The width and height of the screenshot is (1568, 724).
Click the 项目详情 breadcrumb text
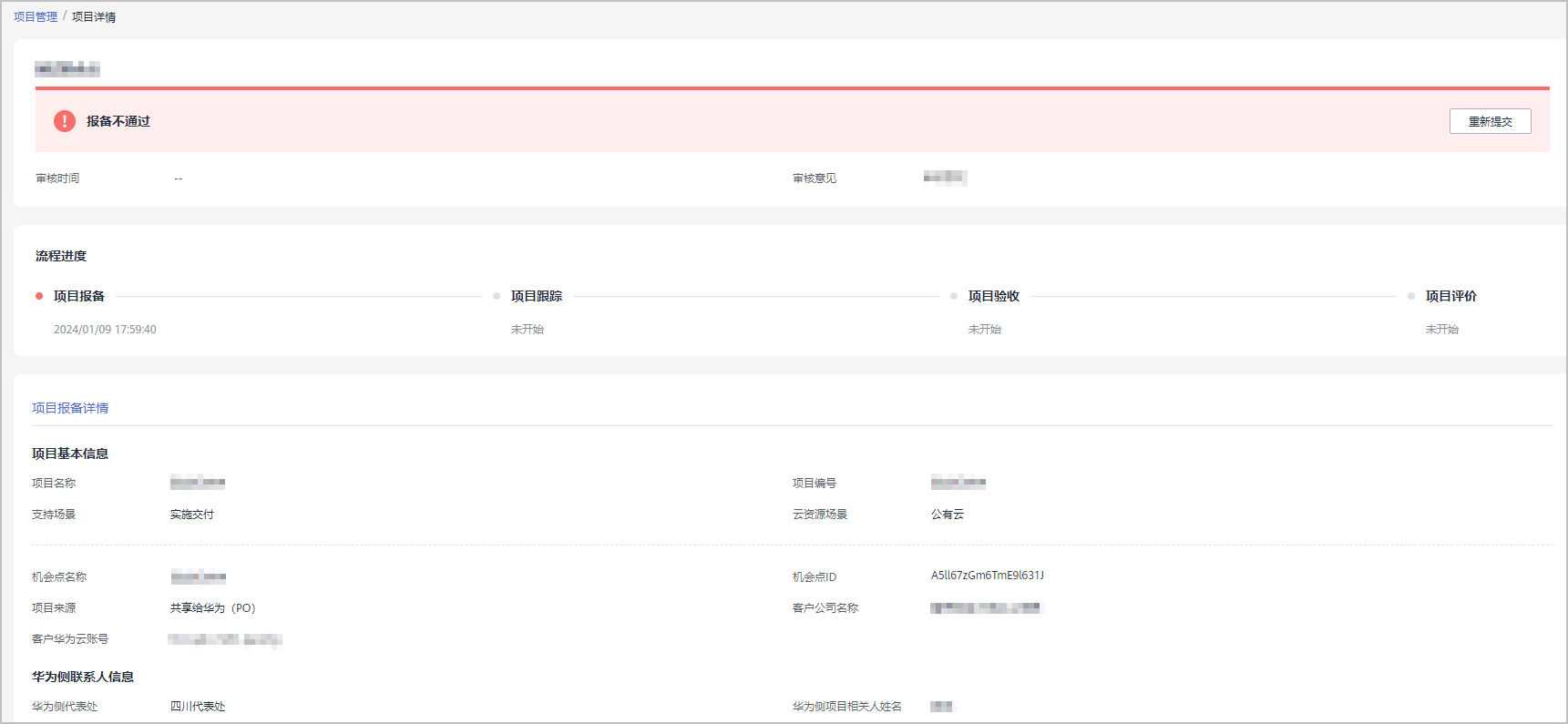[x=94, y=17]
